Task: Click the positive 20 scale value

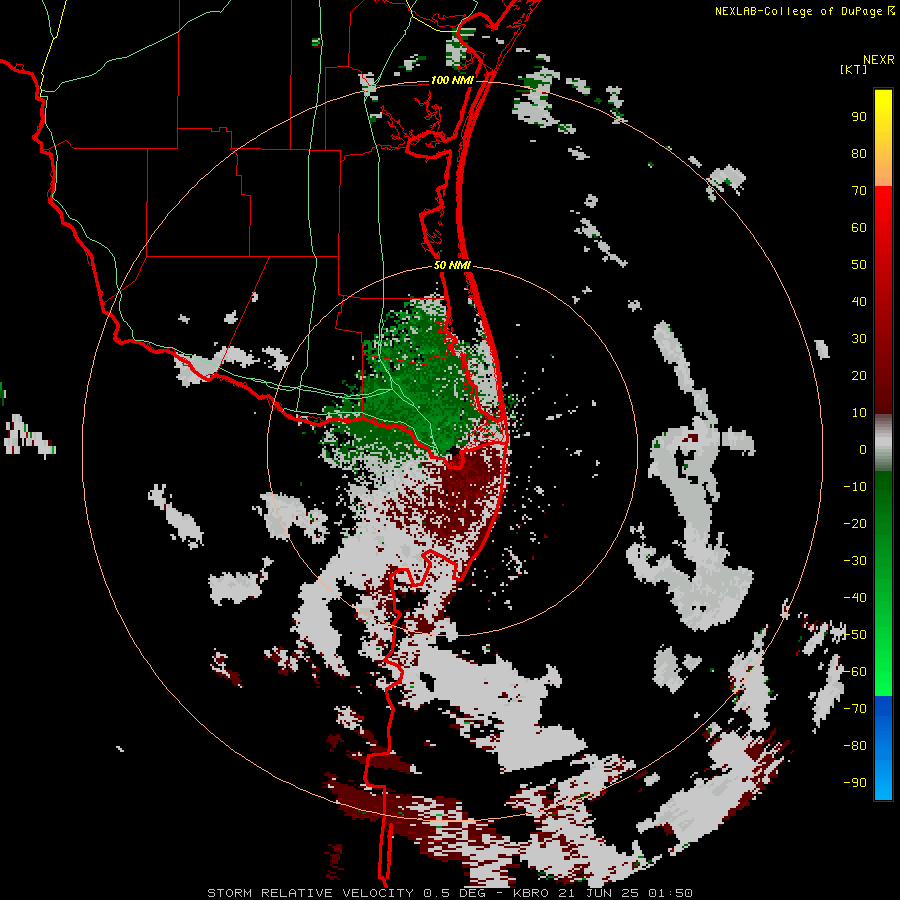Action: point(859,376)
